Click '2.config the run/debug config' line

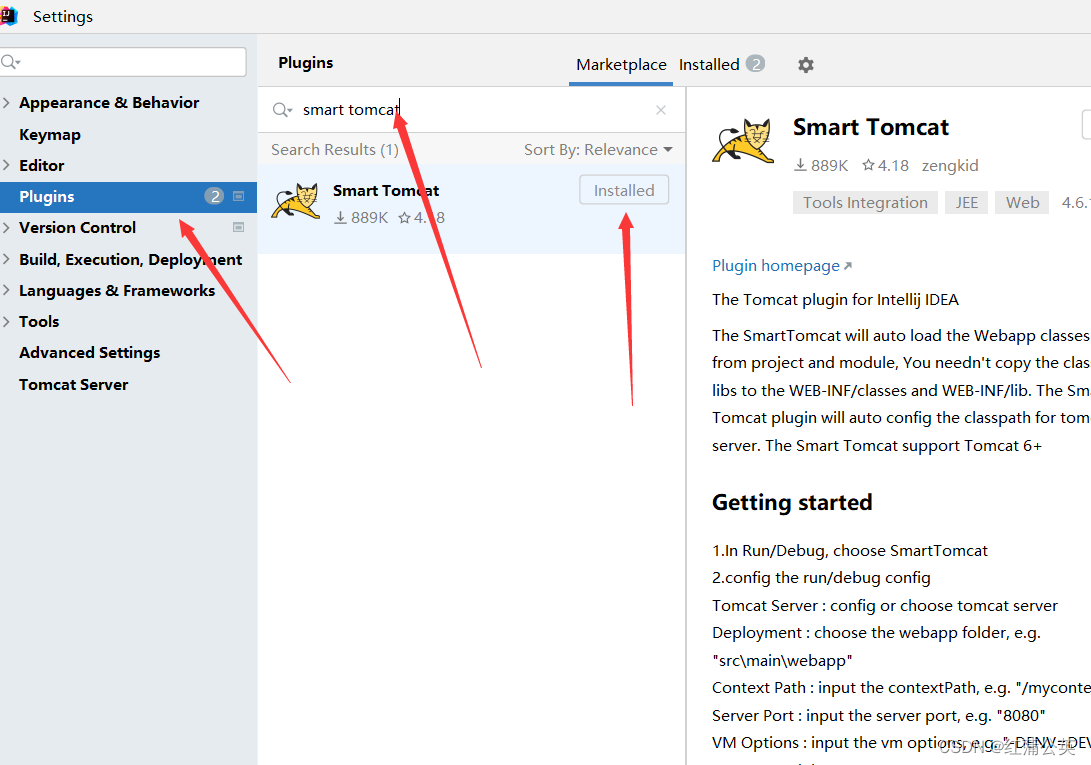[x=821, y=578]
